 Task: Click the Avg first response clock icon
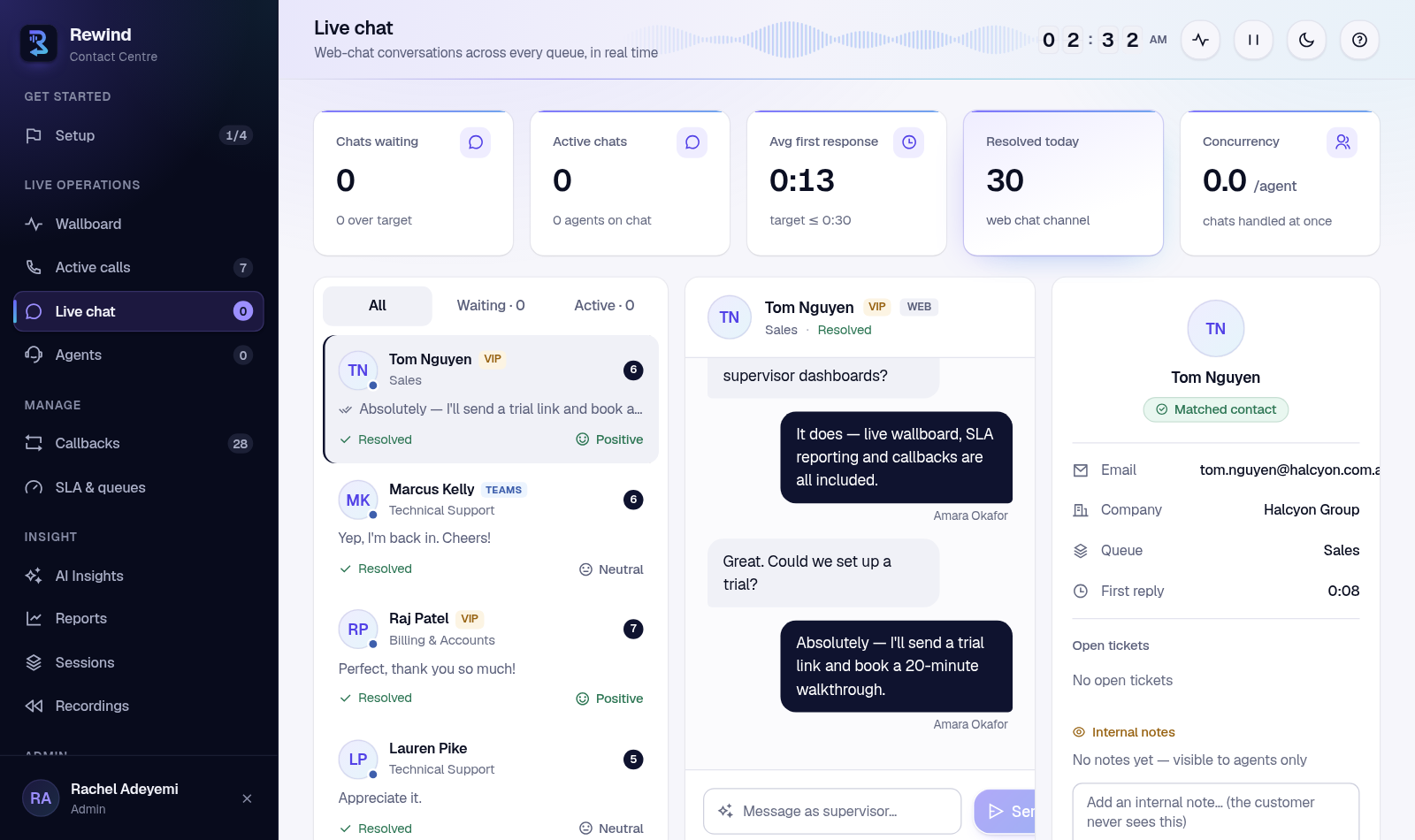908,142
